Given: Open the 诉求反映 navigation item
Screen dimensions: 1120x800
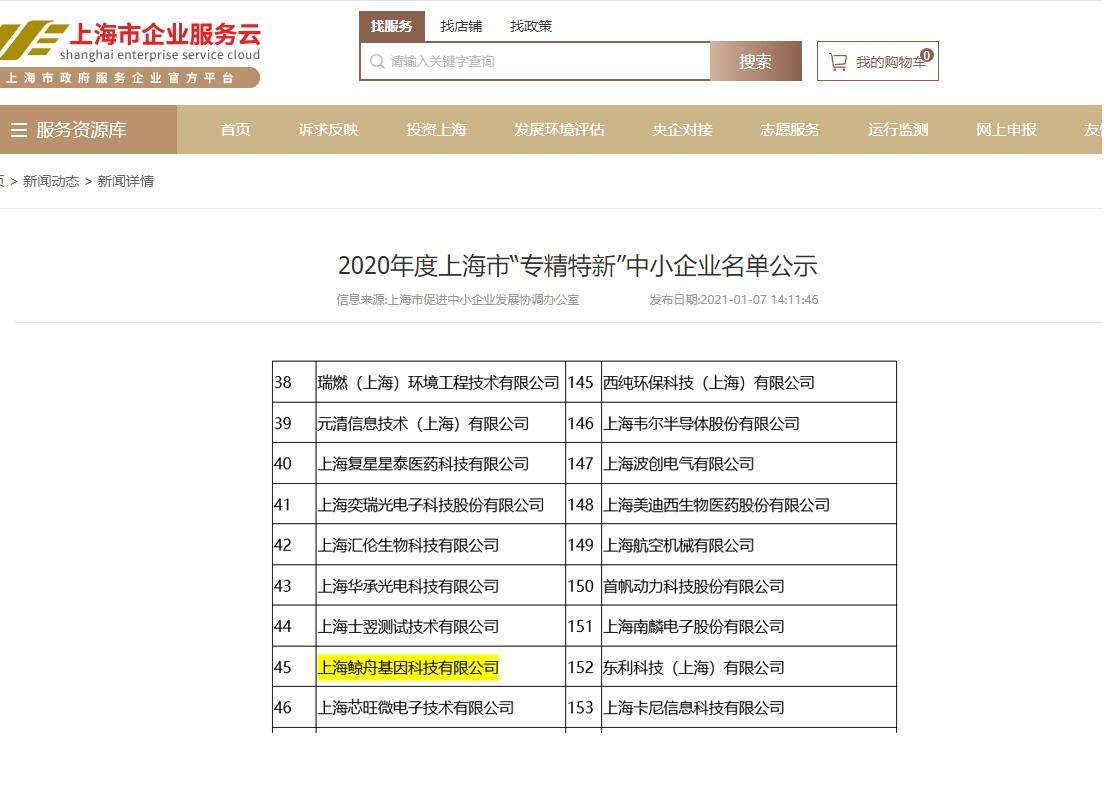Looking at the screenshot, I should (327, 129).
